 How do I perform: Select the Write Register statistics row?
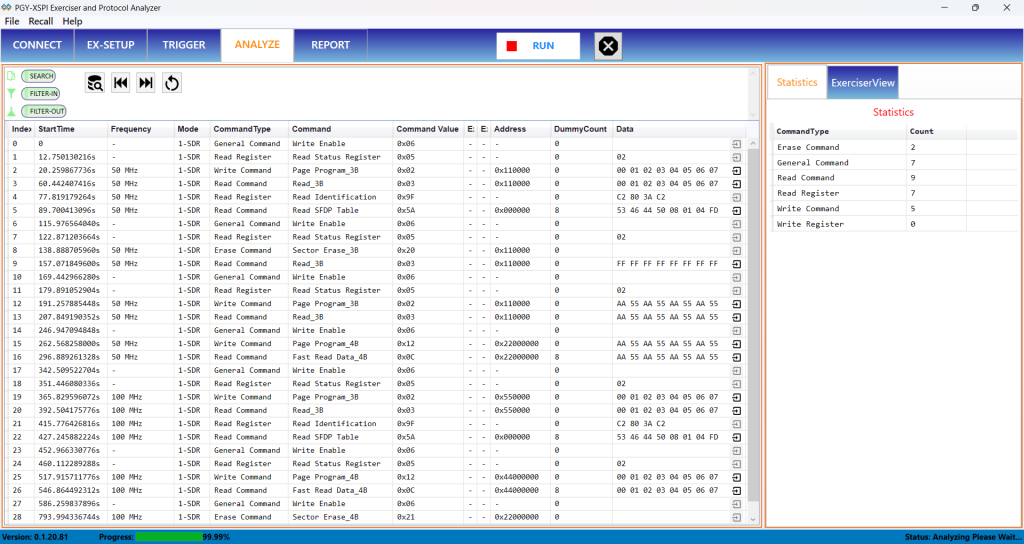pos(893,224)
